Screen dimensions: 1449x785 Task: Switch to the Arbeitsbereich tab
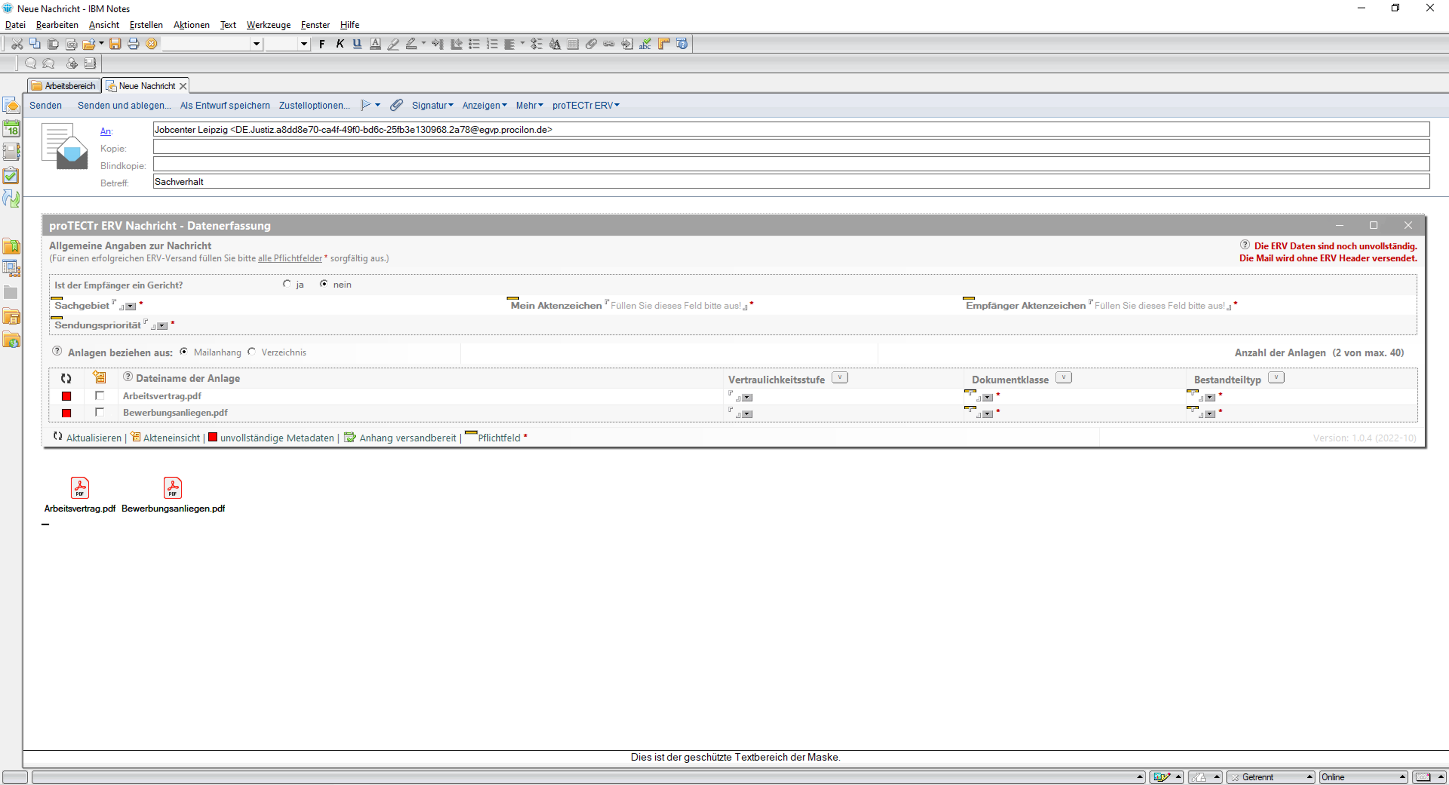(x=64, y=86)
